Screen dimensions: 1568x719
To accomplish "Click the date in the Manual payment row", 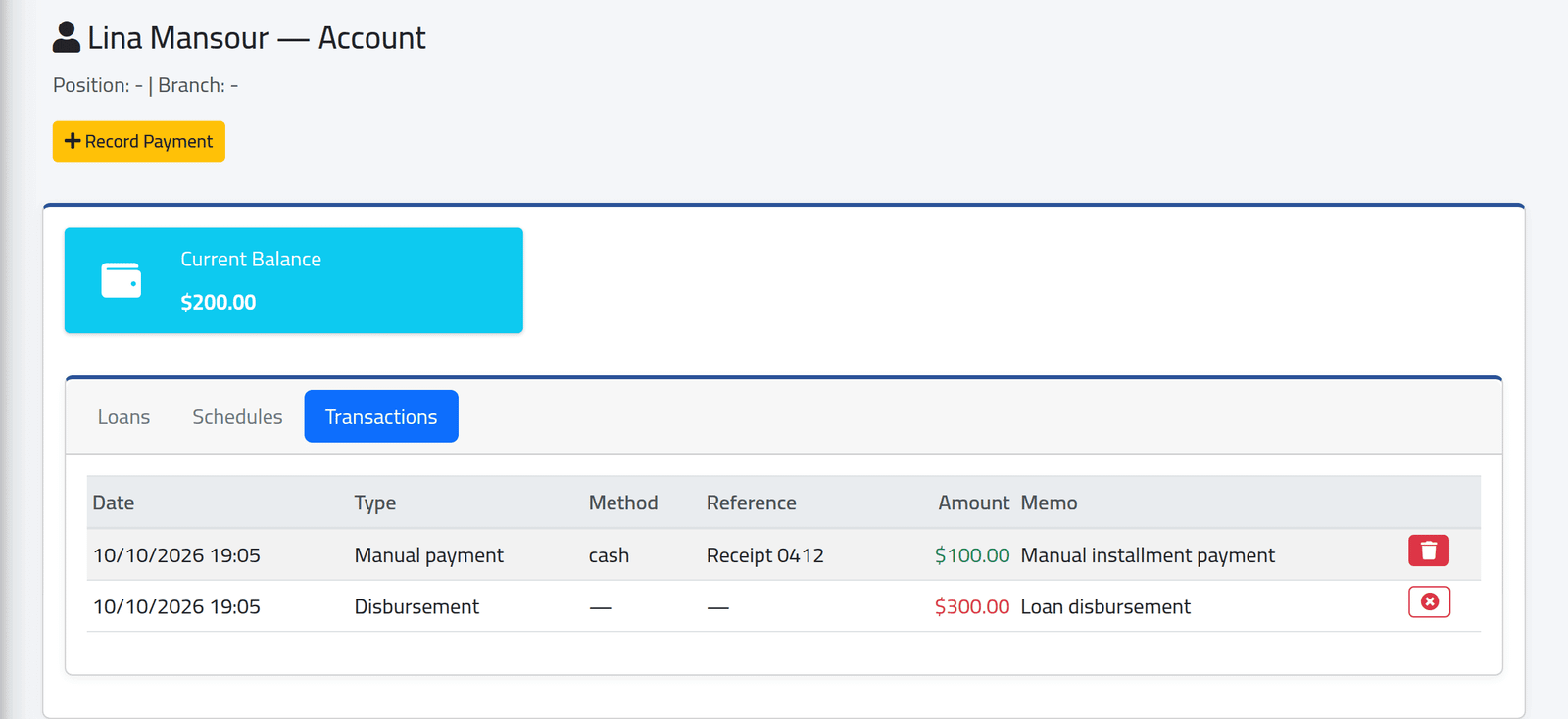I will [176, 555].
